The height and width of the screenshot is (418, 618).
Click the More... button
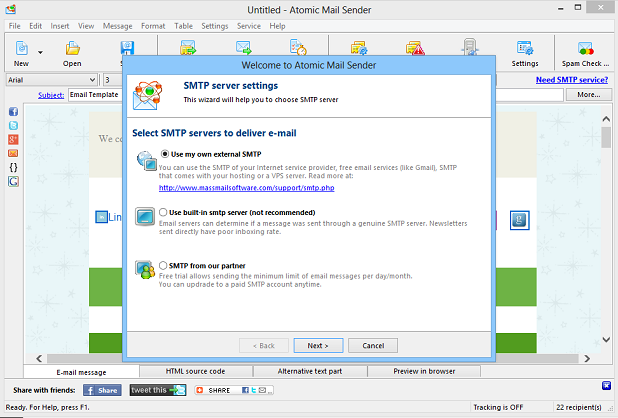pyautogui.click(x=589, y=95)
